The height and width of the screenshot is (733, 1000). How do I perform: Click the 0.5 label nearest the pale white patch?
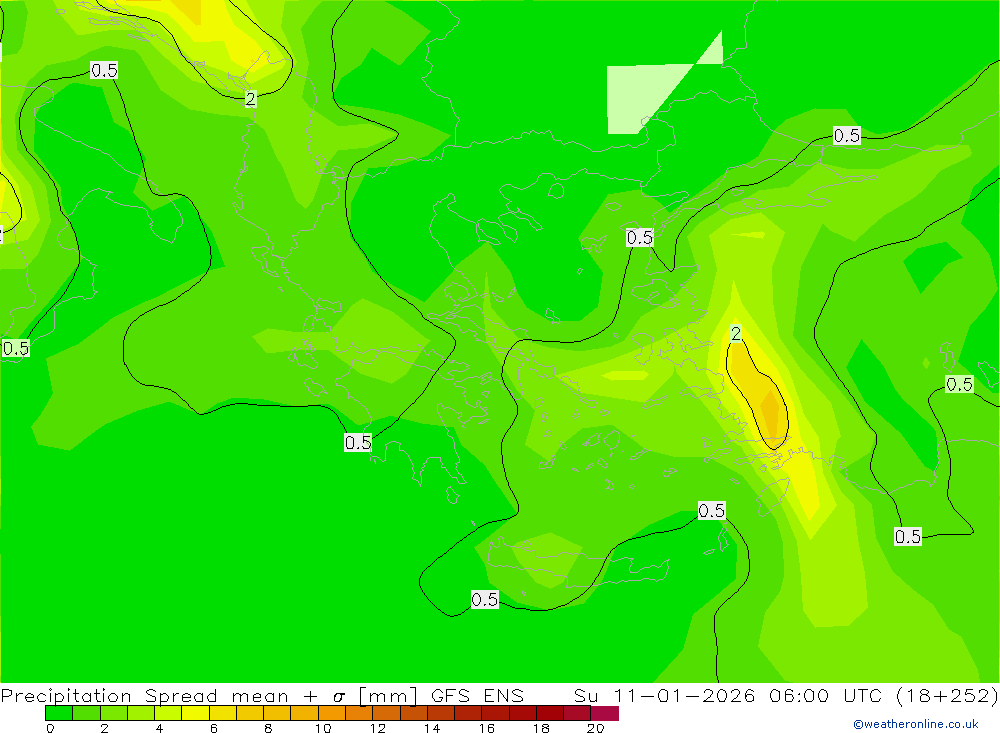(x=640, y=238)
